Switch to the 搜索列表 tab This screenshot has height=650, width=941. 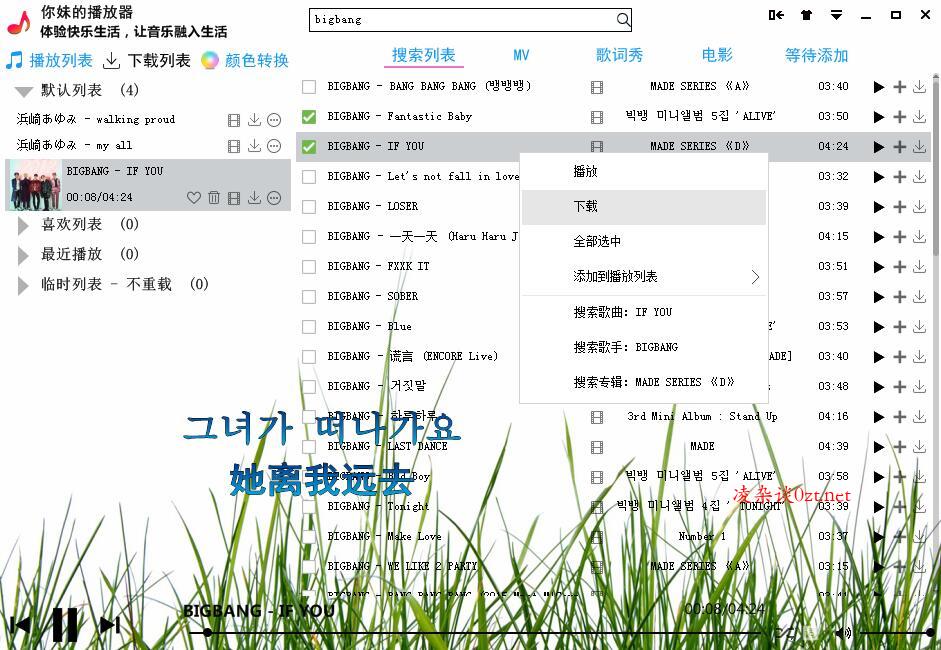click(424, 55)
